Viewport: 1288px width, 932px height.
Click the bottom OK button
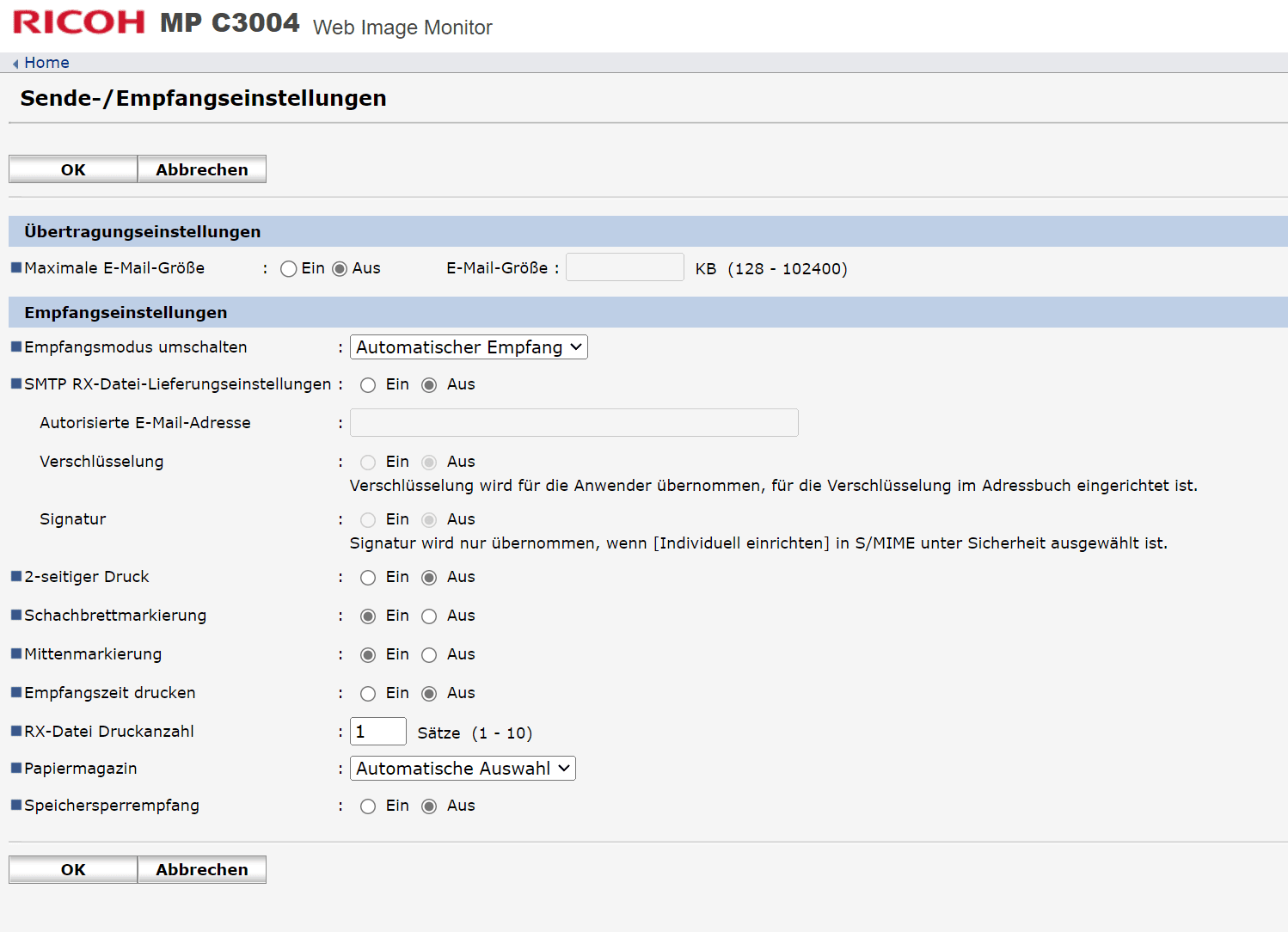click(73, 869)
